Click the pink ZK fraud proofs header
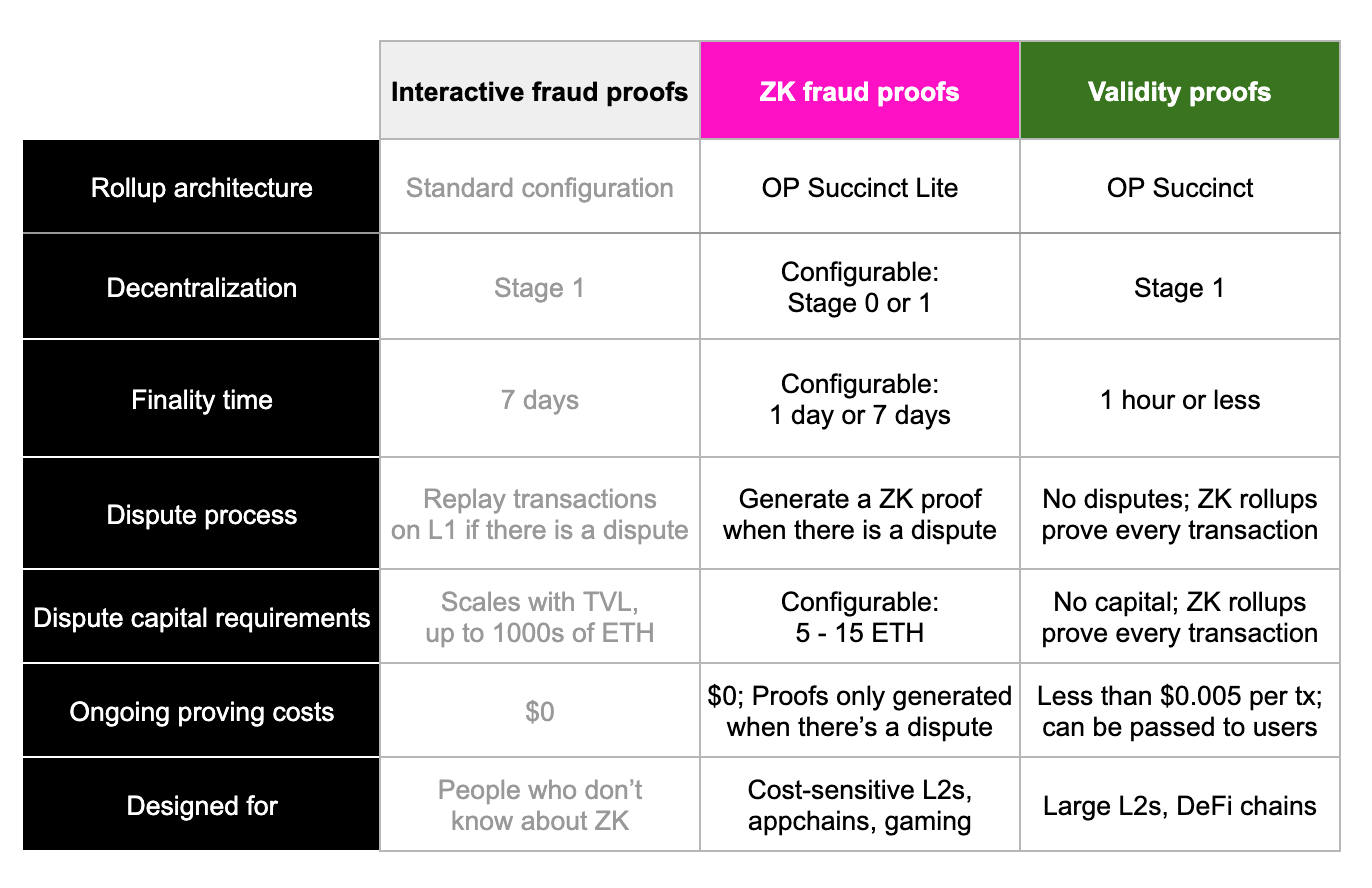 tap(859, 92)
